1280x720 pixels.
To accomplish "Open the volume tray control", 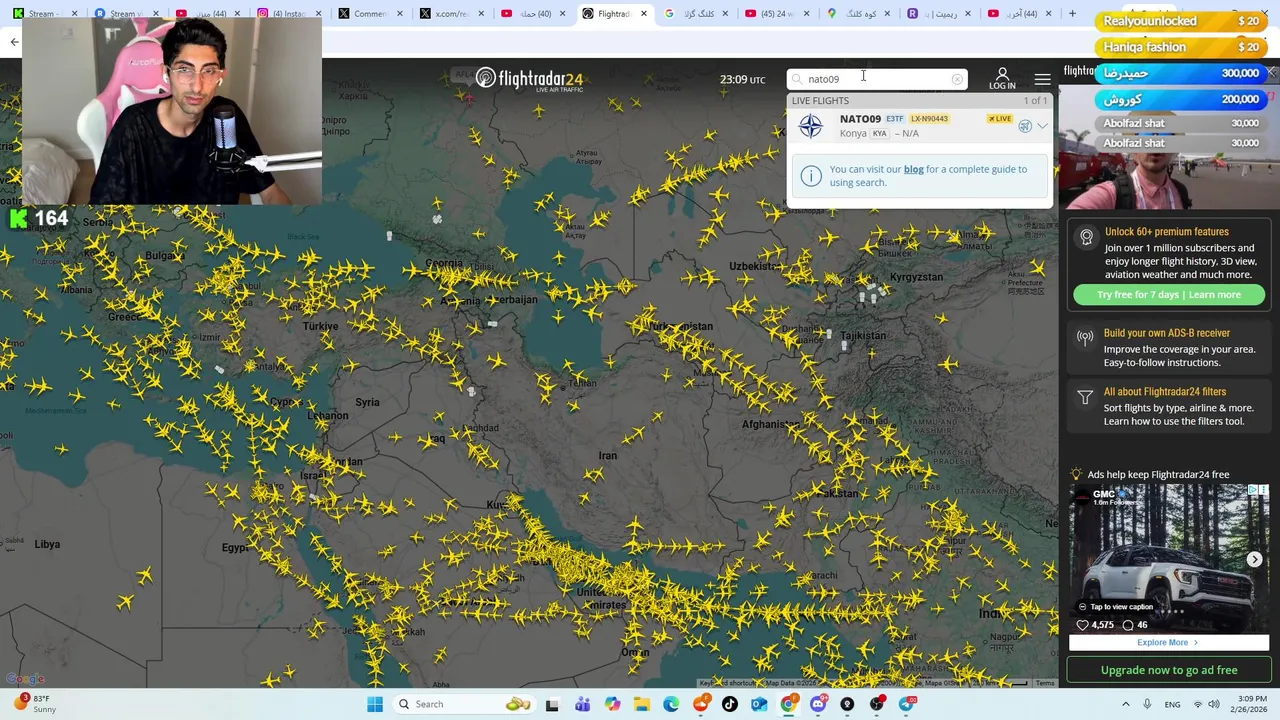I will click(1214, 704).
